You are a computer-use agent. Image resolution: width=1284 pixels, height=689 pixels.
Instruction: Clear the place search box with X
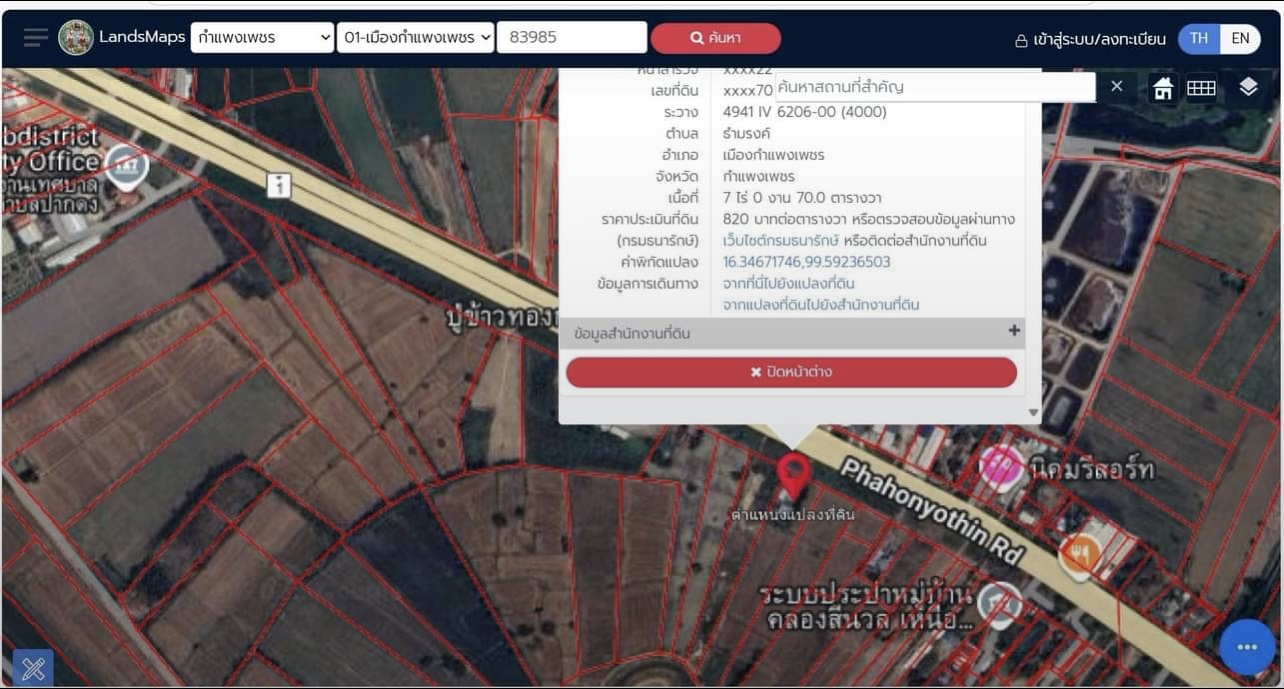coord(1117,87)
